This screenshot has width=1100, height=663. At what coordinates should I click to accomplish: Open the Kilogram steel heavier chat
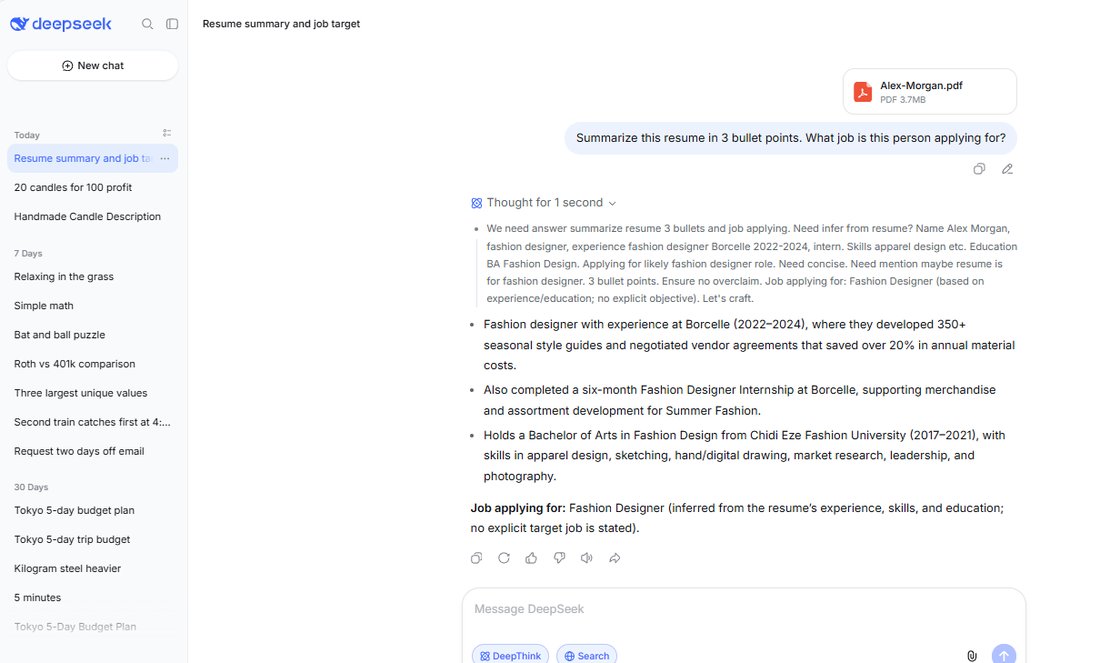click(x=93, y=568)
